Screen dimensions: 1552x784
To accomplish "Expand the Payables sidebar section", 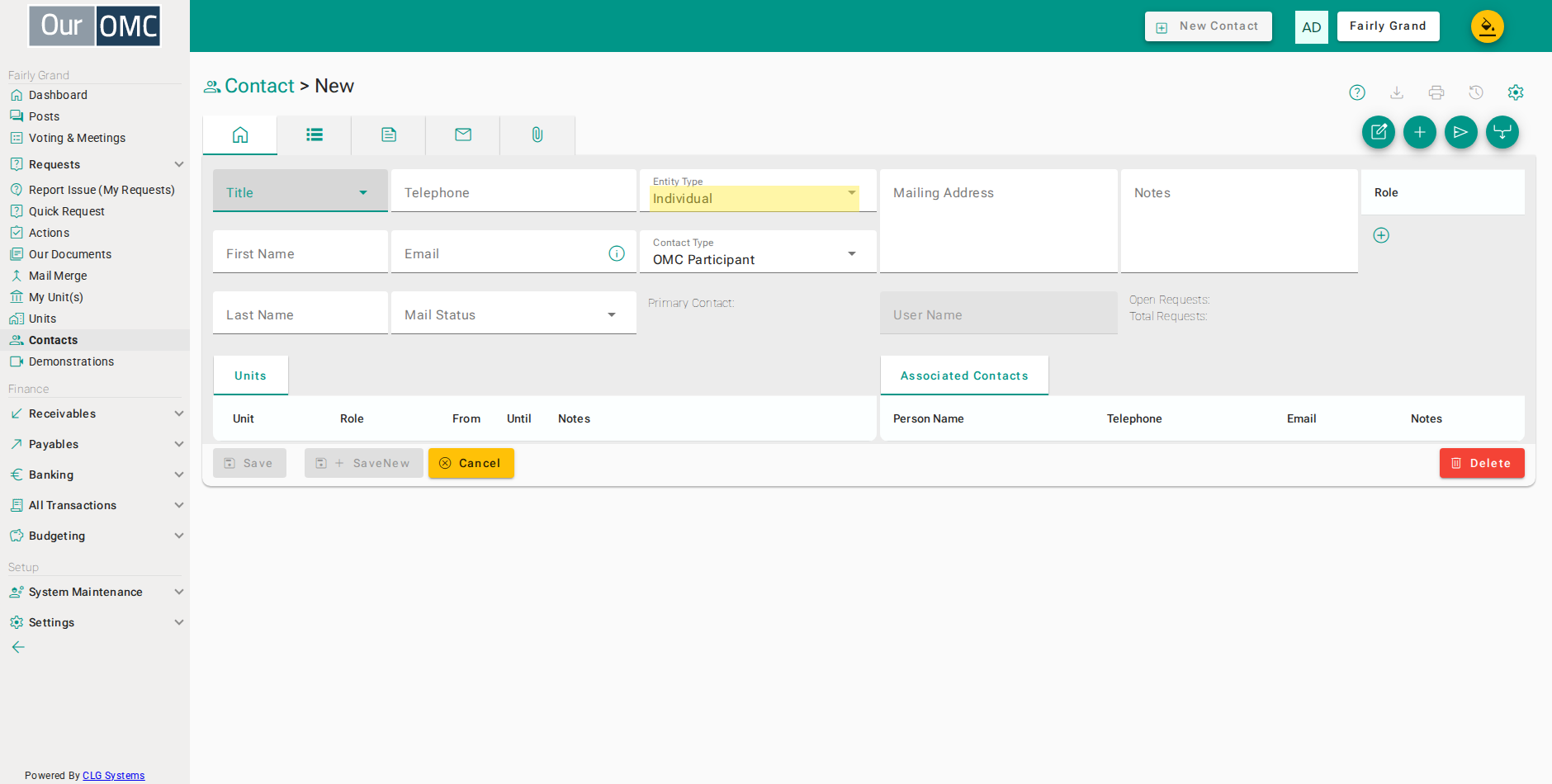I will tap(95, 444).
